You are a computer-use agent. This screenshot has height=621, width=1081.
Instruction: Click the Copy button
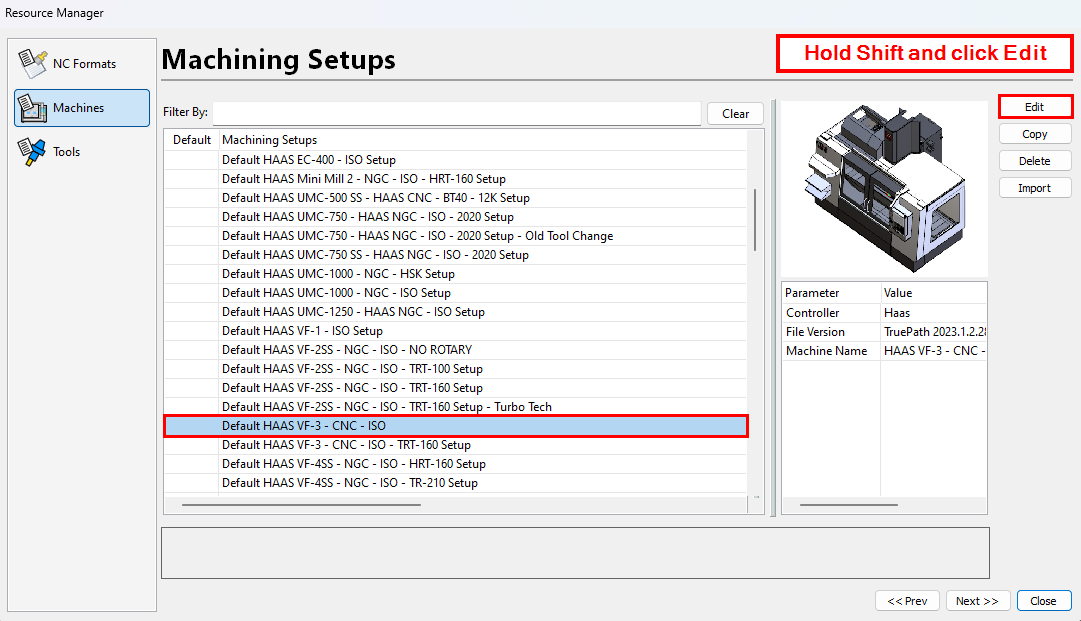1035,134
